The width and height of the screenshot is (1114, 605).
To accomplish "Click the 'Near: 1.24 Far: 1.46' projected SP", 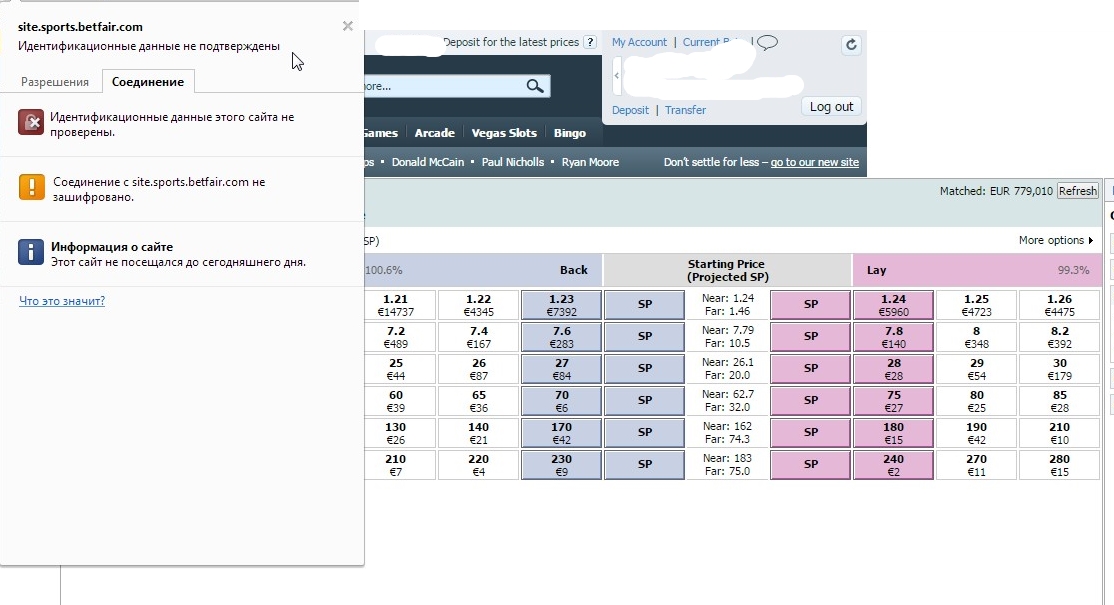I will pos(728,305).
